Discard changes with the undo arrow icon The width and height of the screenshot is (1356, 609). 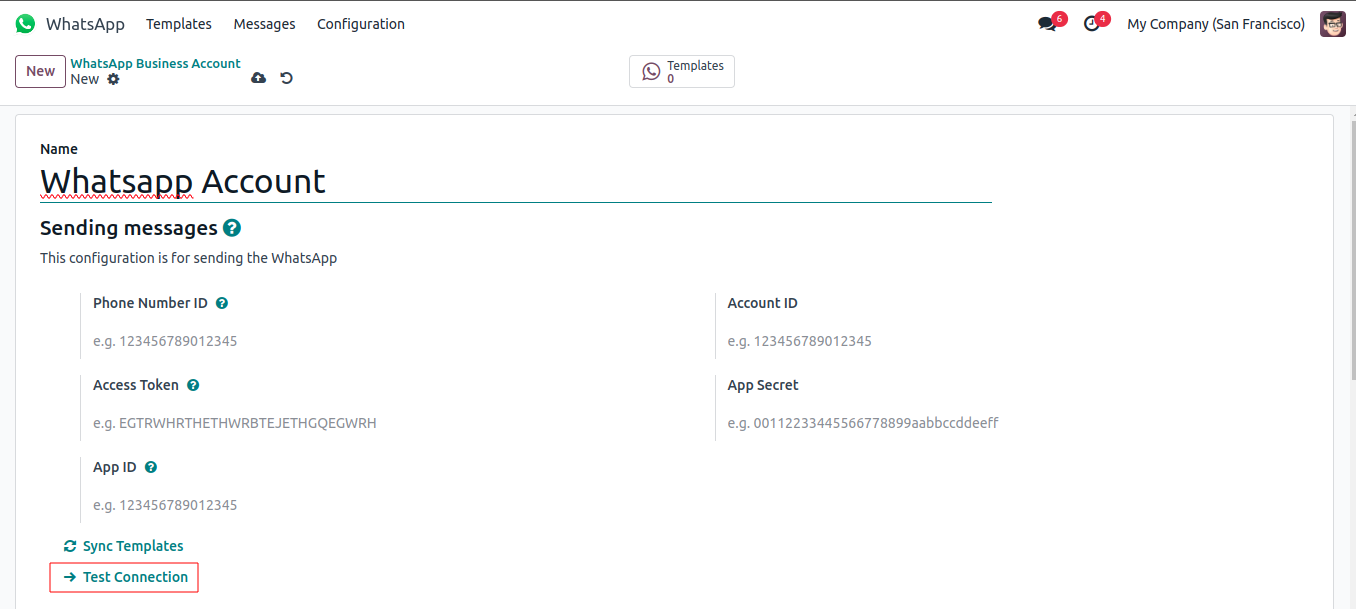(x=286, y=78)
